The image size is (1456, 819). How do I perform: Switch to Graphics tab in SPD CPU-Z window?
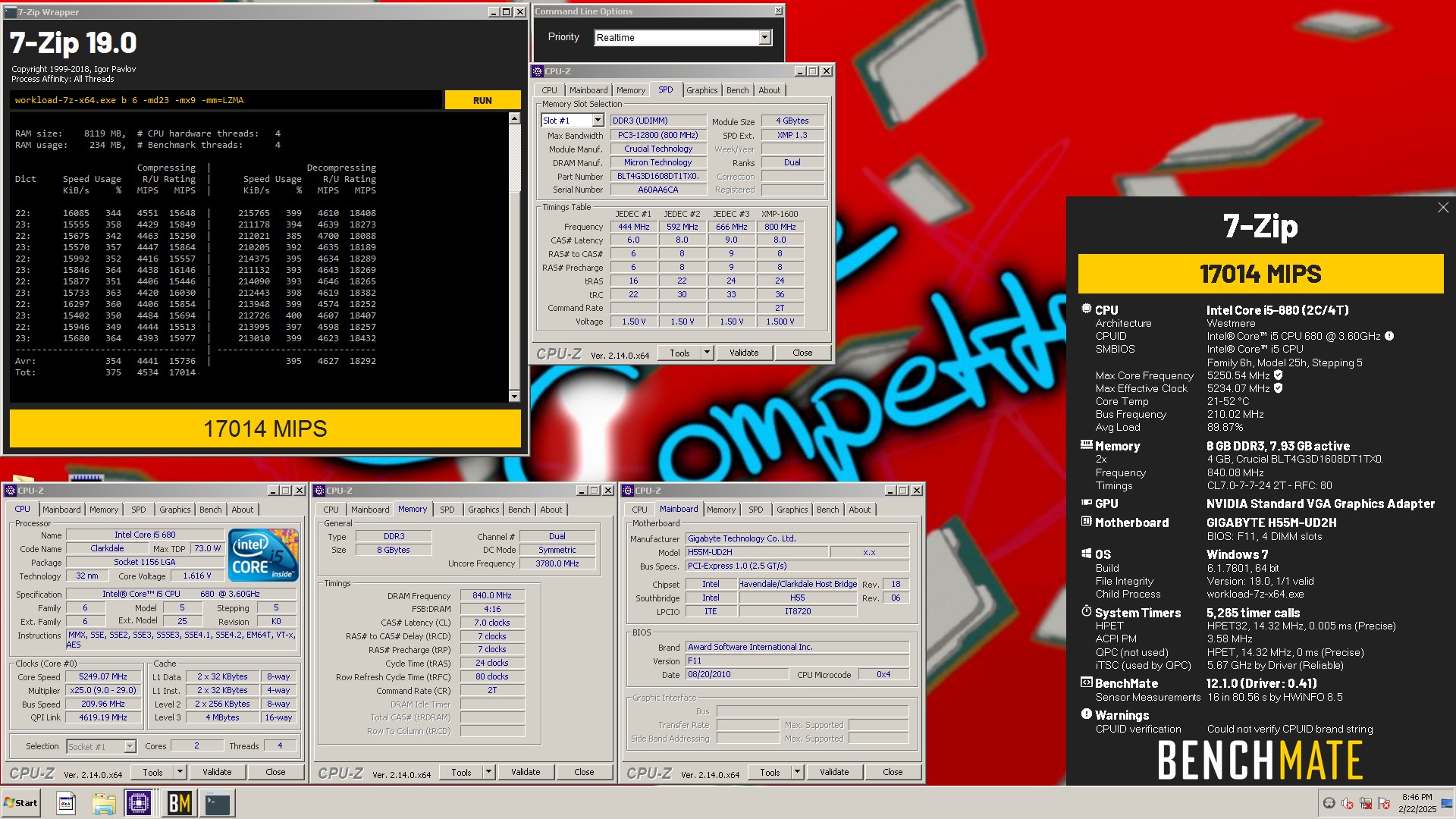(701, 90)
